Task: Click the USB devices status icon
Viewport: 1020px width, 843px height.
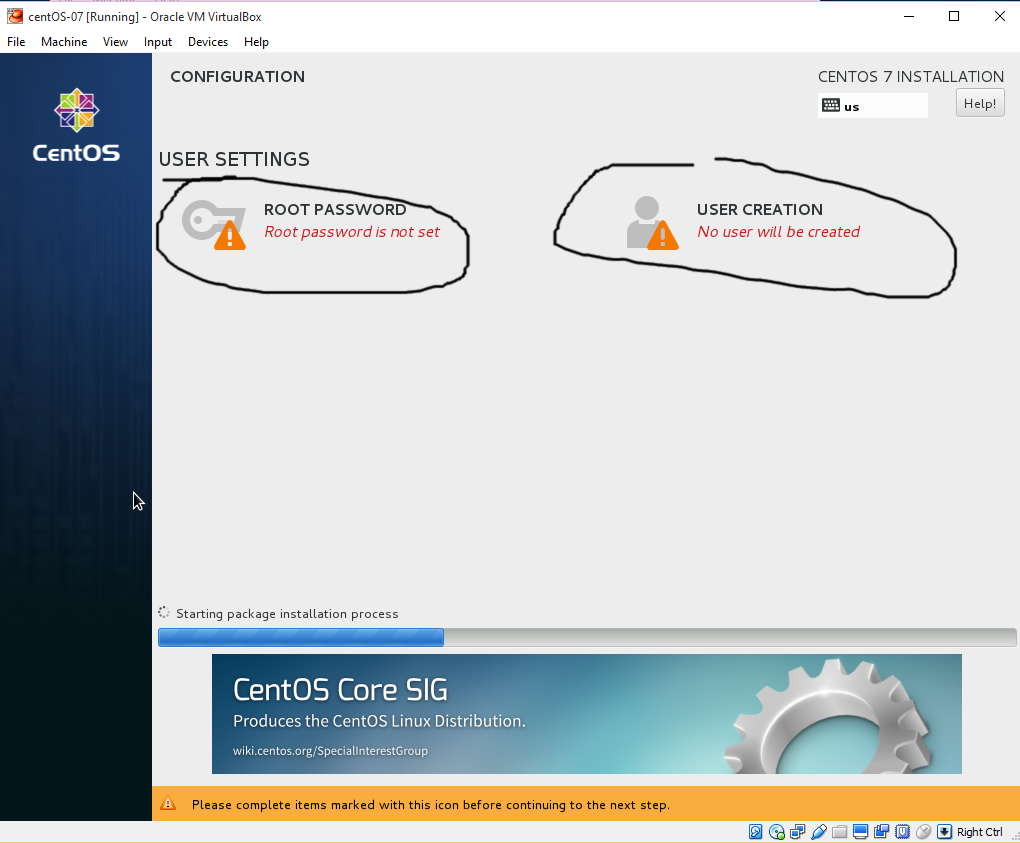Action: point(819,832)
